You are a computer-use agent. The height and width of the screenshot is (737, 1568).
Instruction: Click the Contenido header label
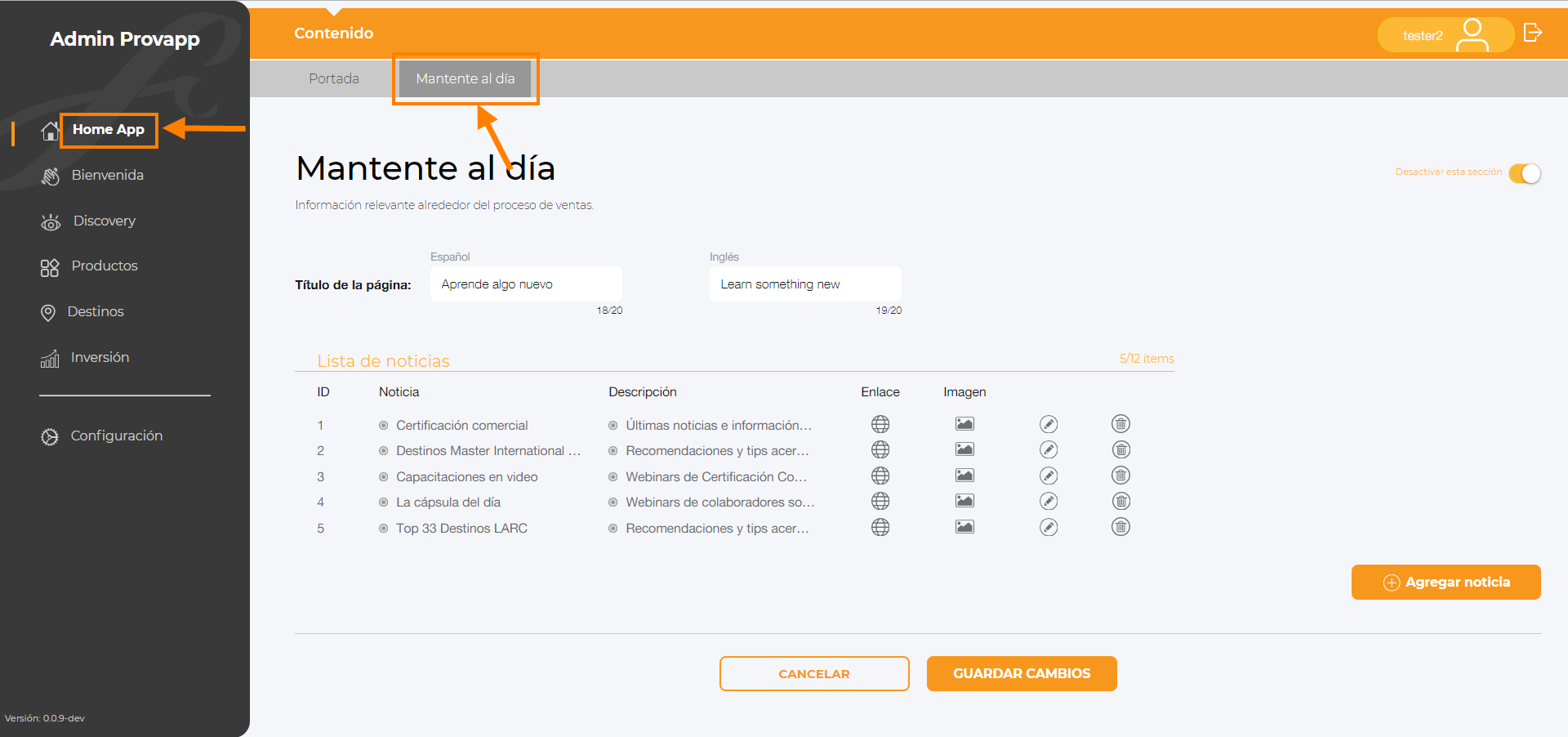334,33
